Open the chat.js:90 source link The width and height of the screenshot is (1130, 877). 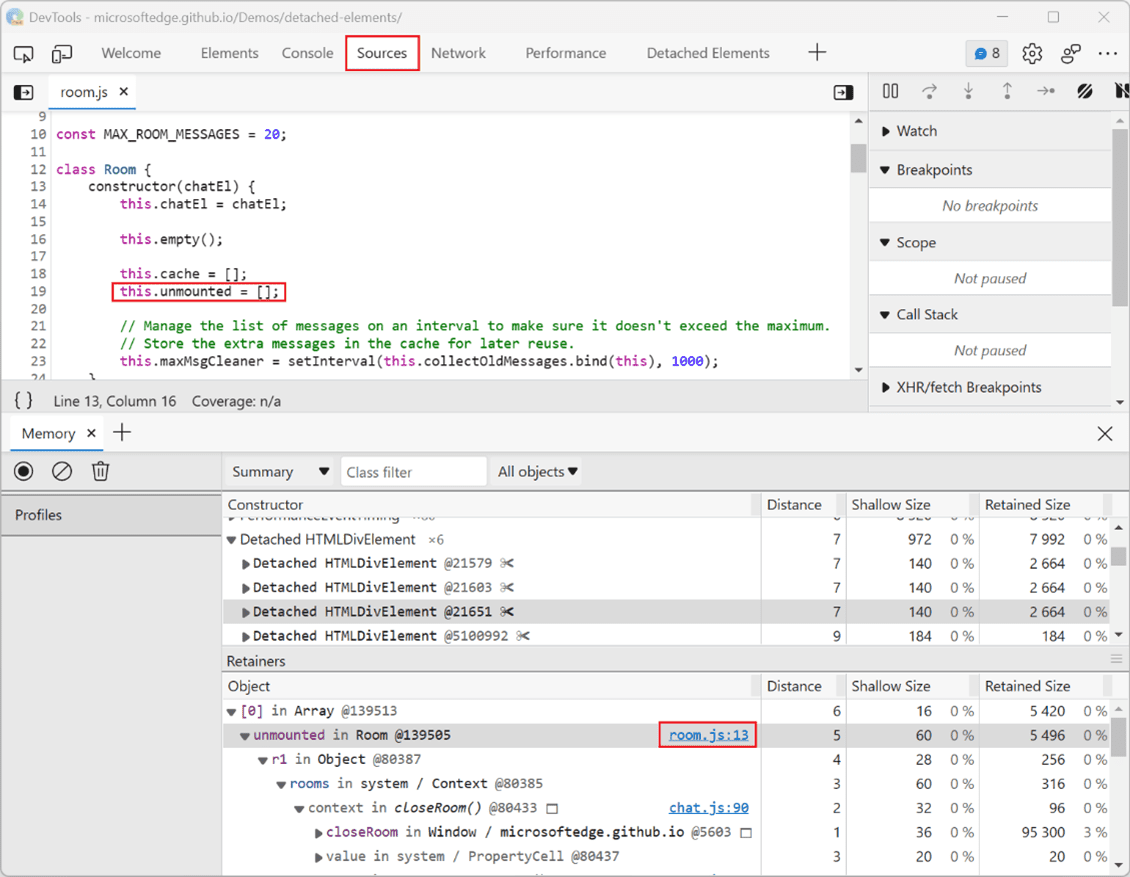coord(708,808)
